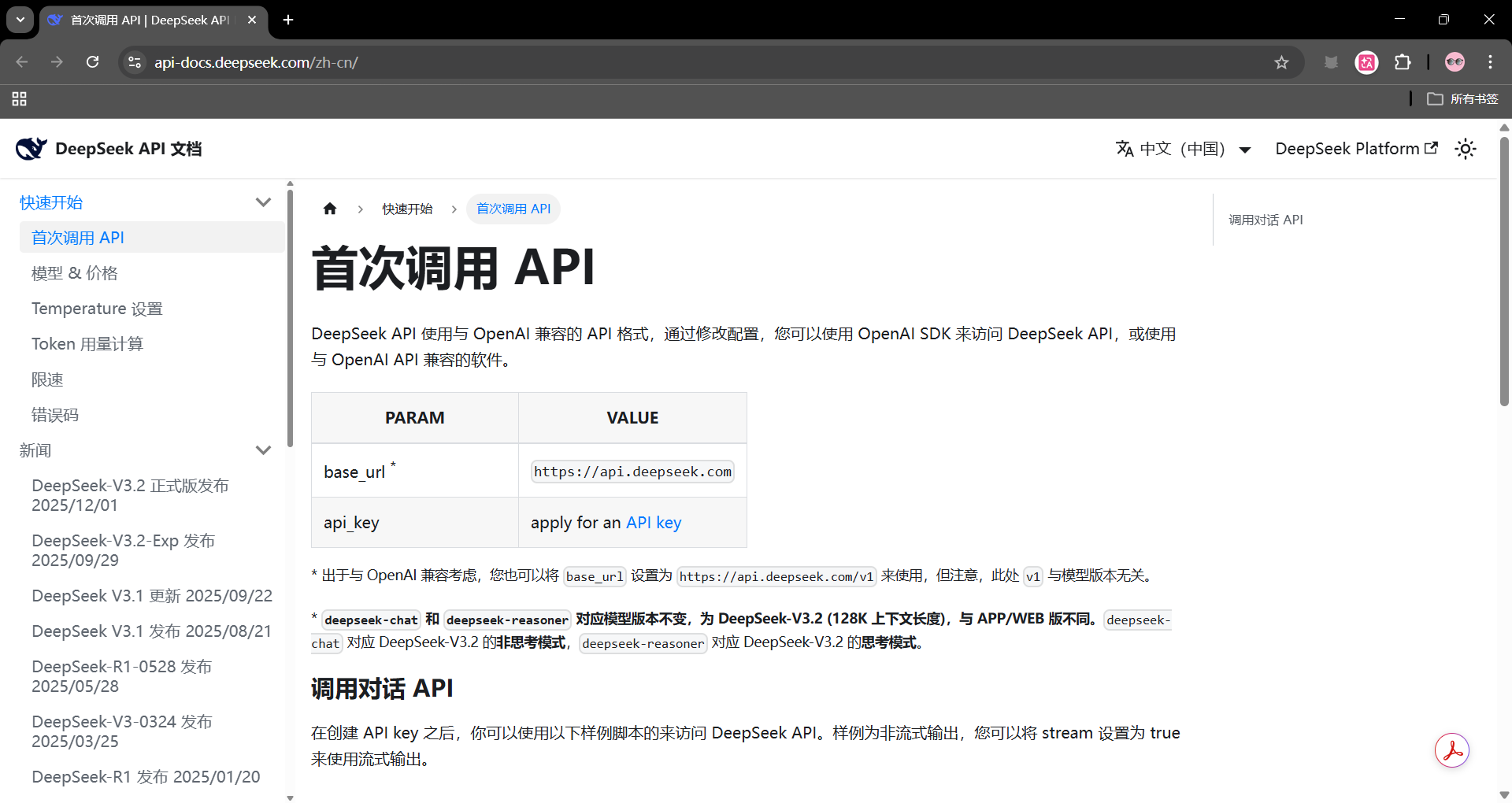Open 首次调用 API in sidebar

click(x=151, y=238)
